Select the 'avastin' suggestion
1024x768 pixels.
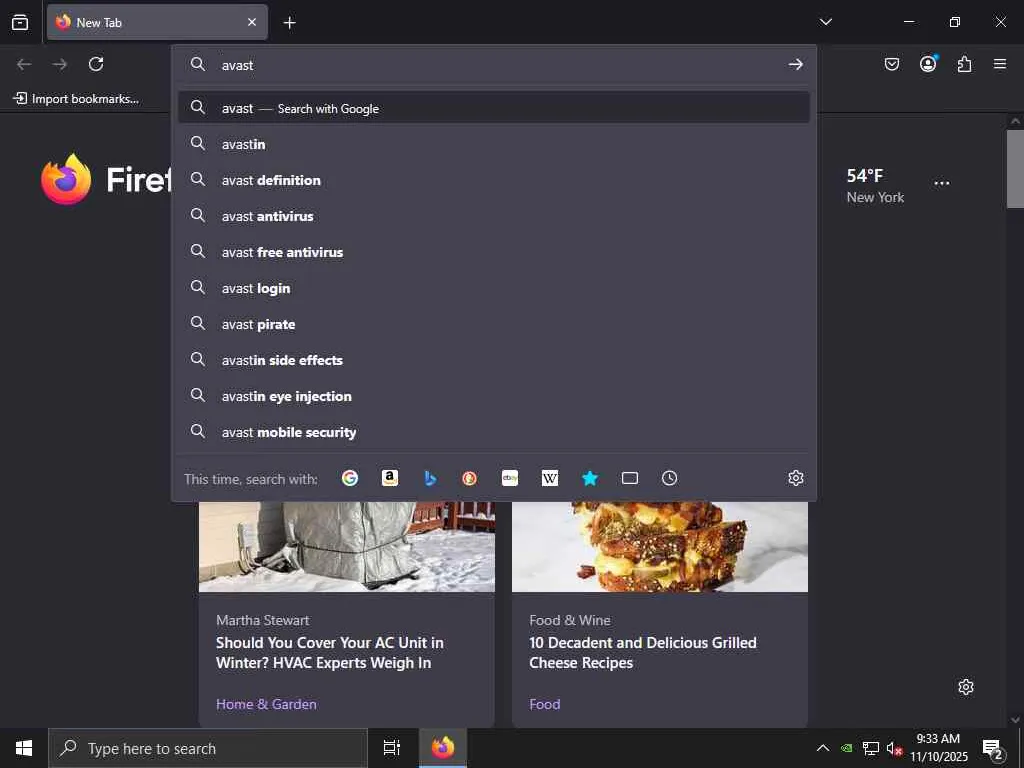494,144
